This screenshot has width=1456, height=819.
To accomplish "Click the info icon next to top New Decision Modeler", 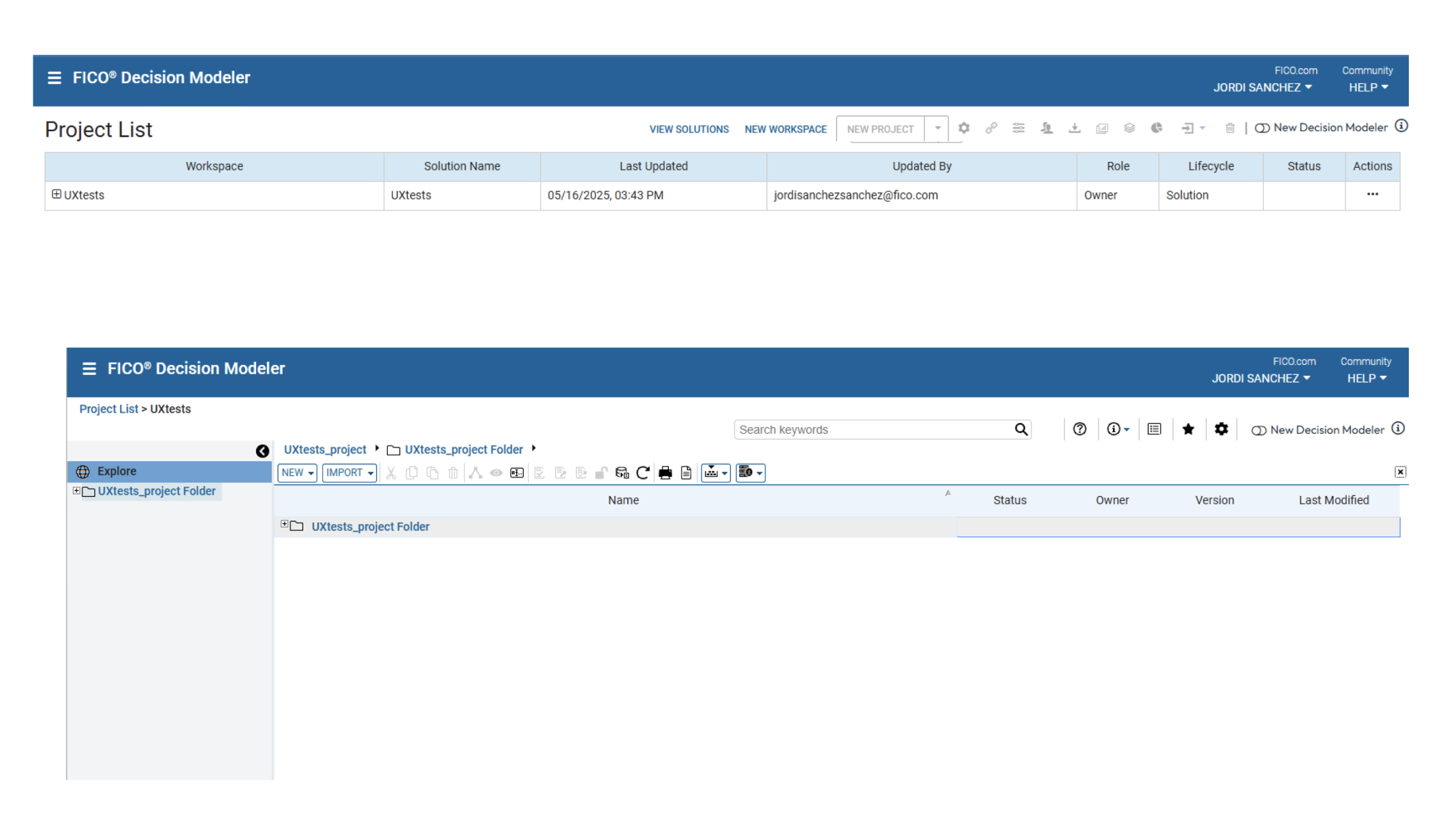I will point(1401,126).
